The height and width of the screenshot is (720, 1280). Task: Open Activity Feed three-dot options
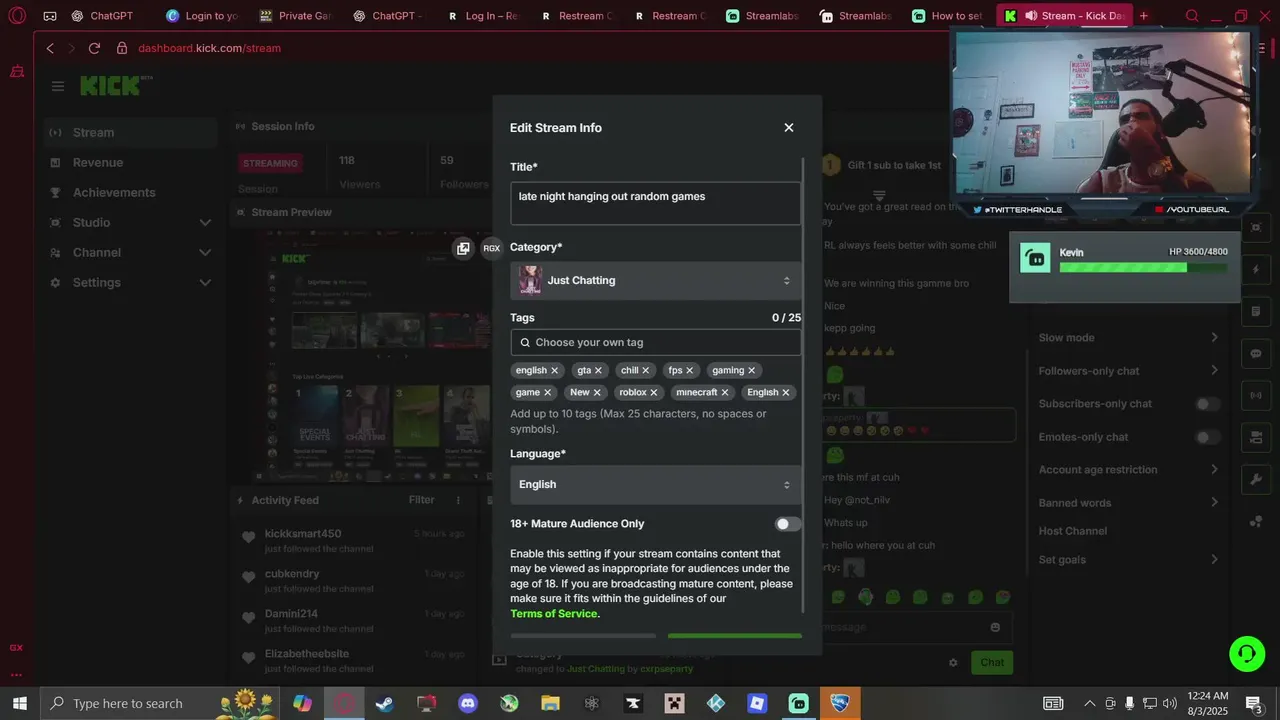point(459,500)
